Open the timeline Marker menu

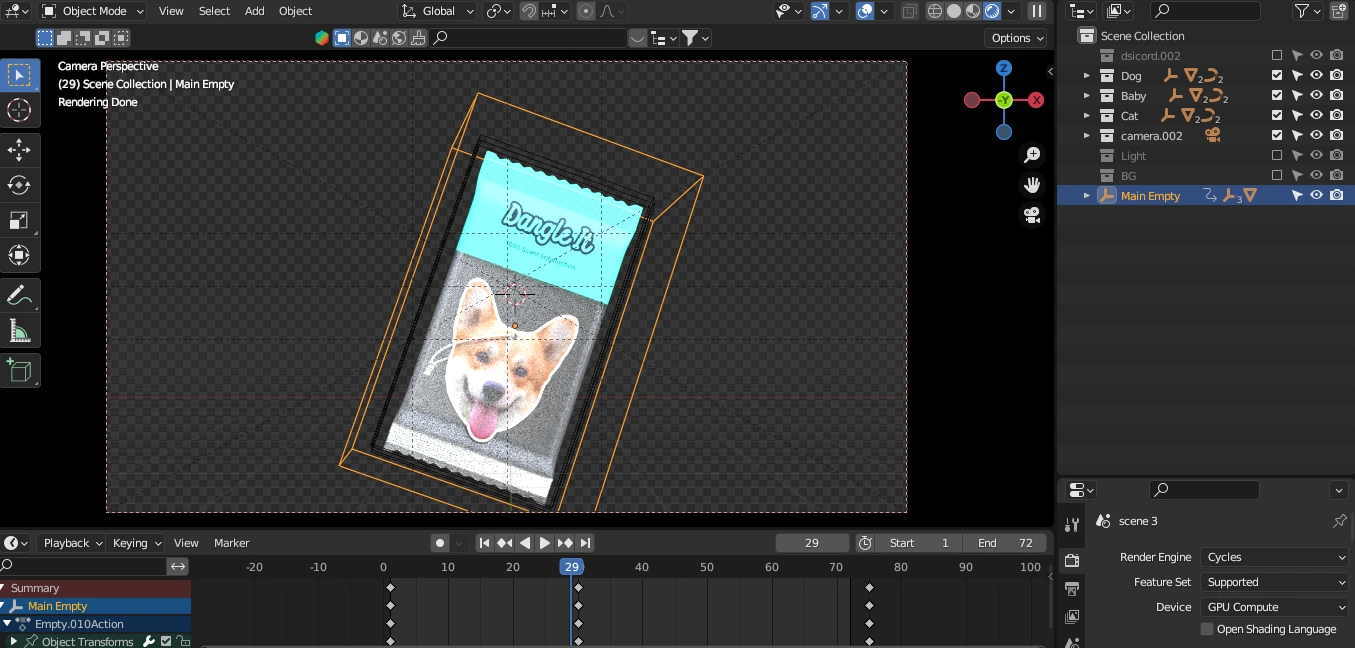click(x=231, y=543)
